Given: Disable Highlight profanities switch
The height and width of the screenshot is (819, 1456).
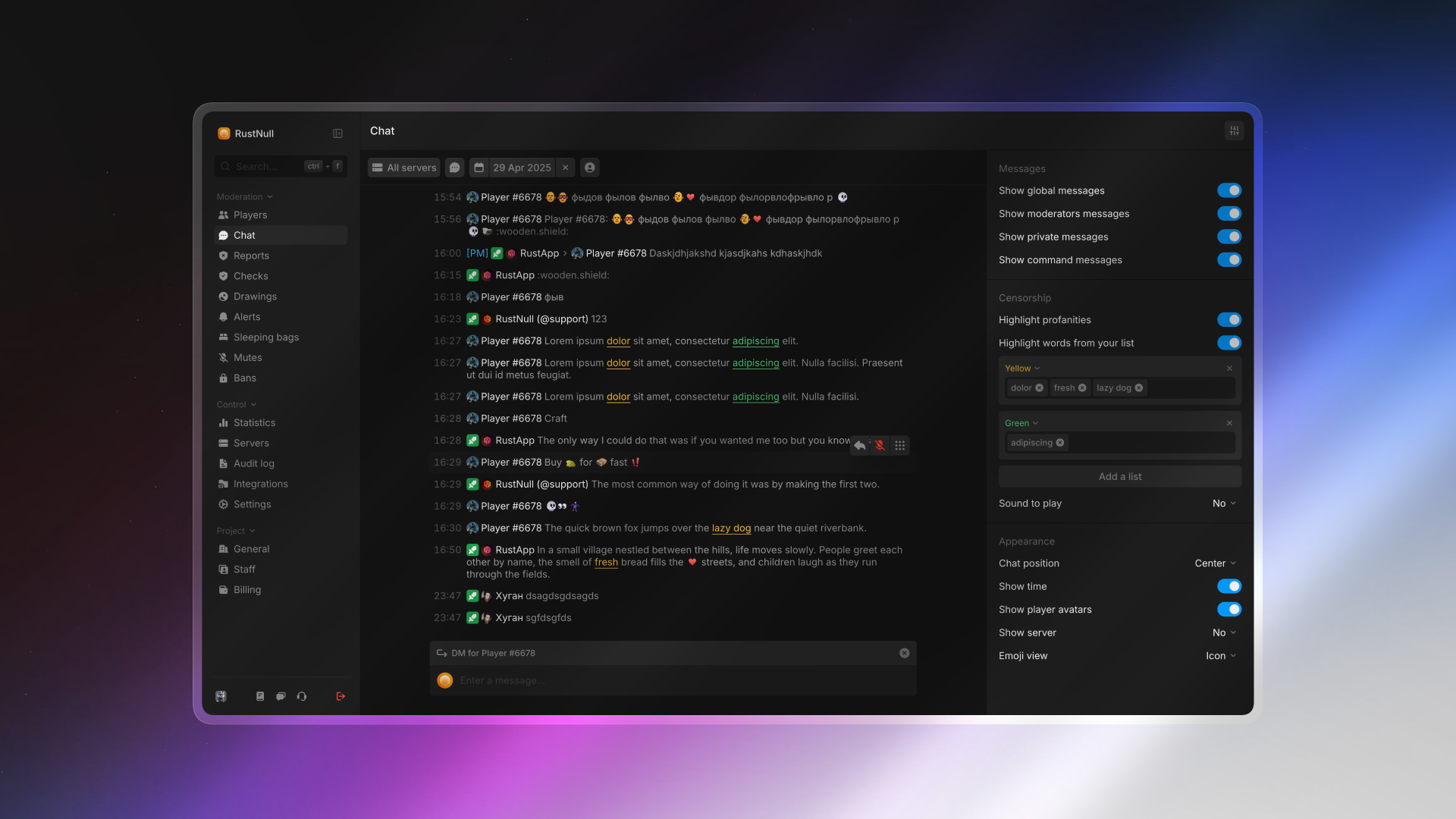Looking at the screenshot, I should (1228, 320).
